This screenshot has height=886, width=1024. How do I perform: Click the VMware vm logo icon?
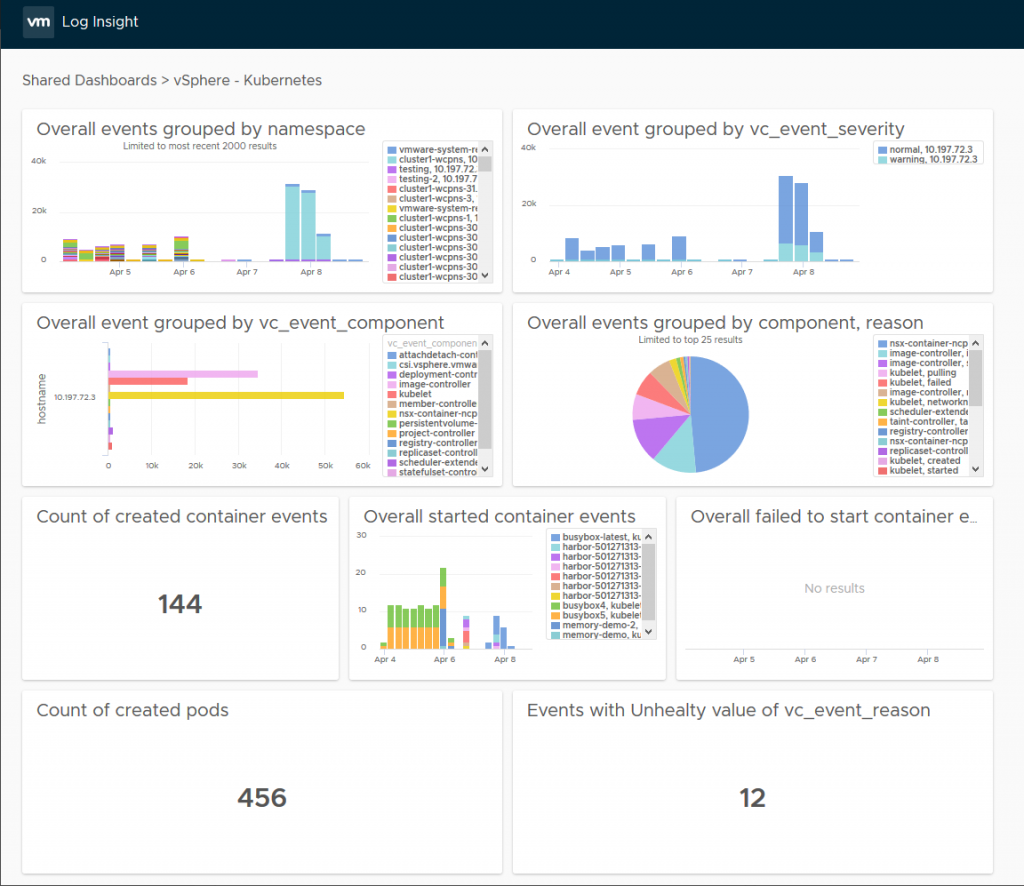coord(38,21)
